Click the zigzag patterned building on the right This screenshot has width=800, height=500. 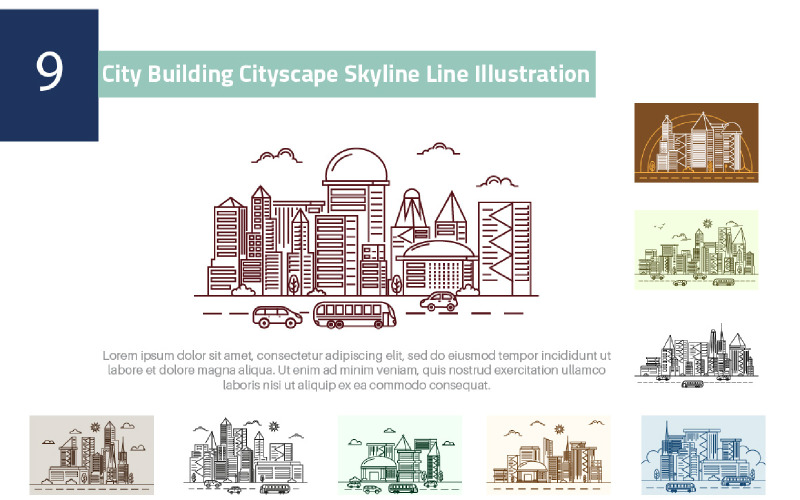coord(505,248)
